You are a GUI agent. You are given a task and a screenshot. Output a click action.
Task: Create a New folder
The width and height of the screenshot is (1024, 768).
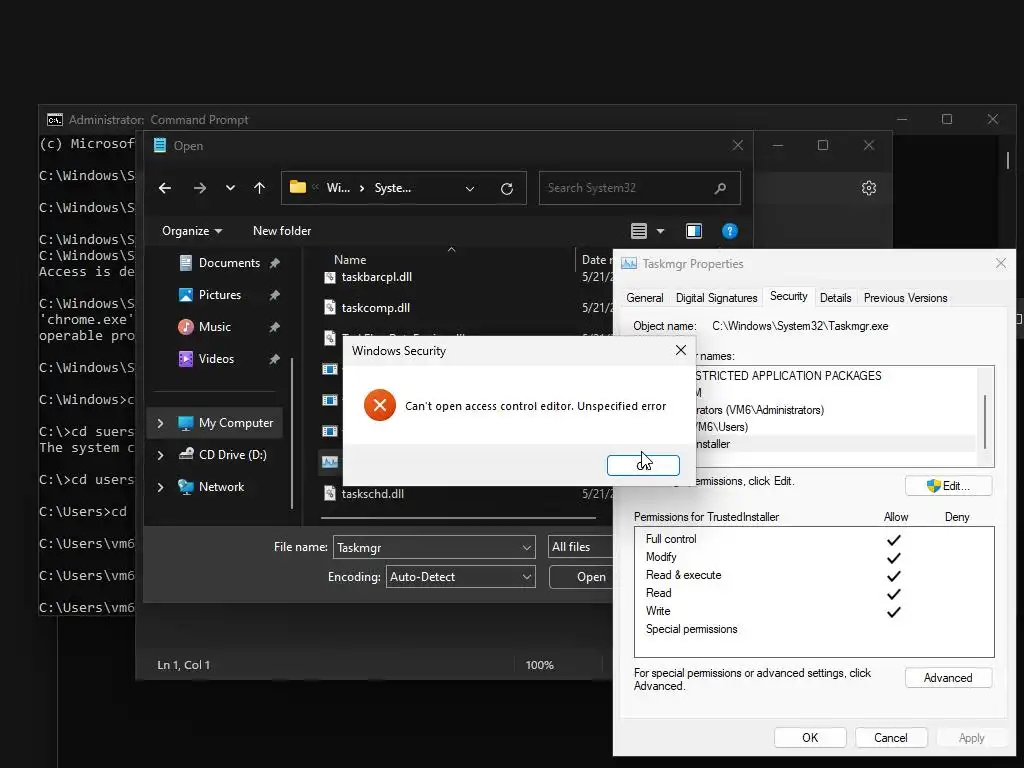tap(282, 231)
